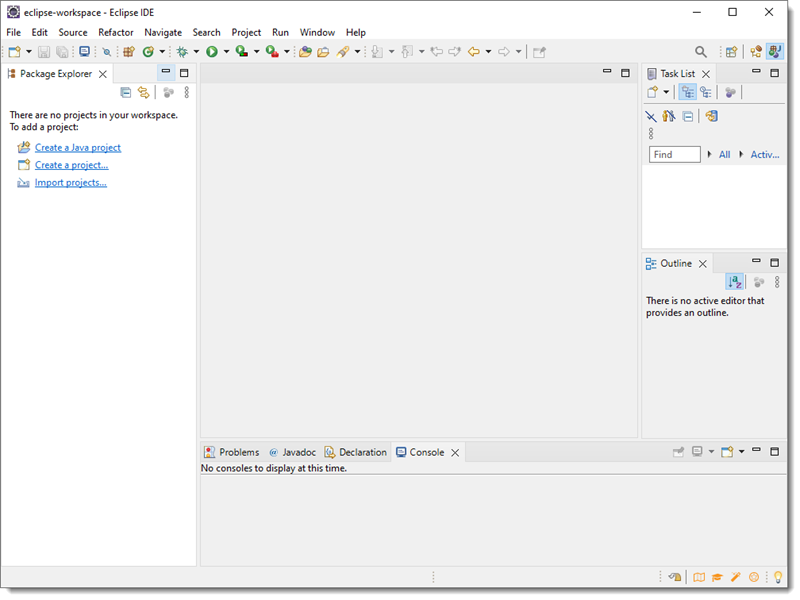The height and width of the screenshot is (600, 800).
Task: Click Collapse All in Task List
Action: tap(688, 116)
